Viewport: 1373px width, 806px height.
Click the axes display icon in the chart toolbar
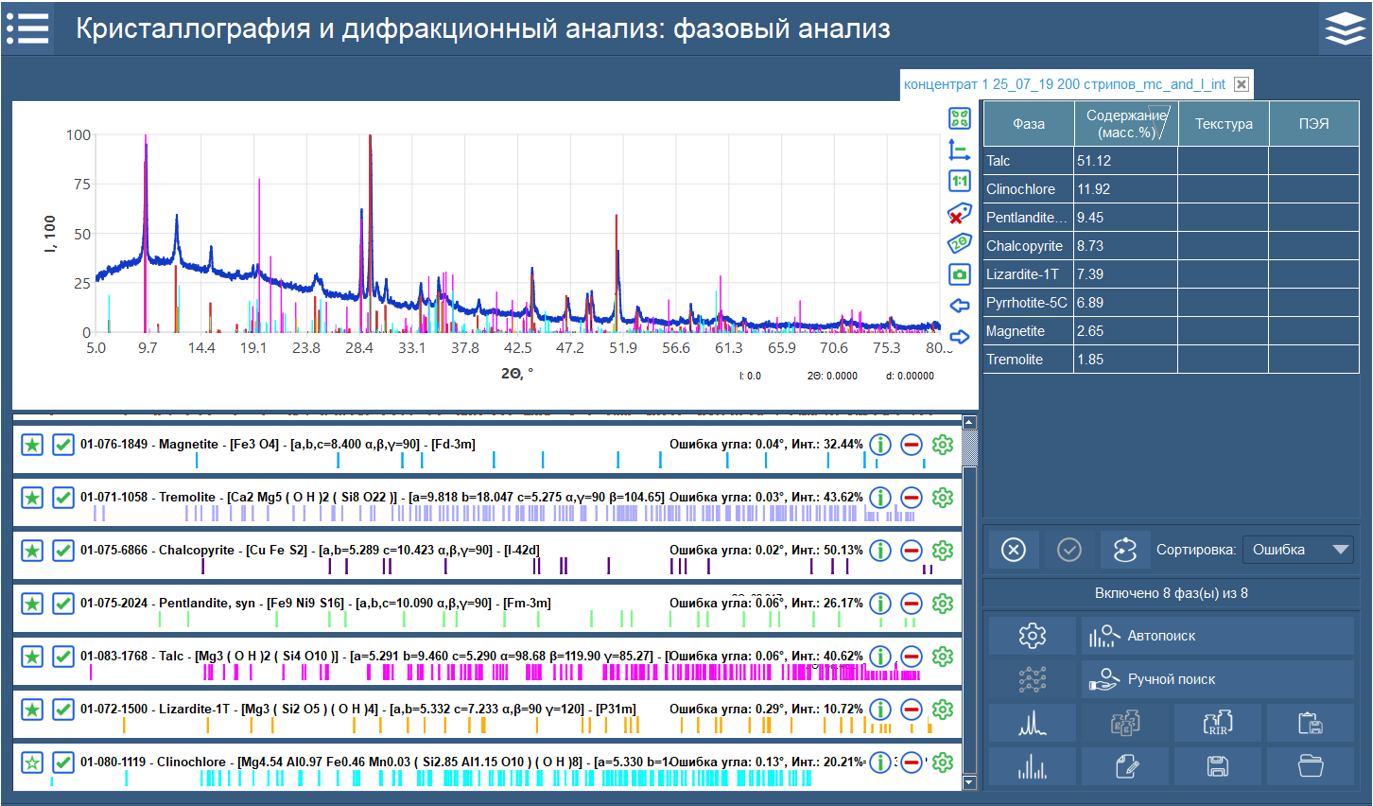pos(959,148)
